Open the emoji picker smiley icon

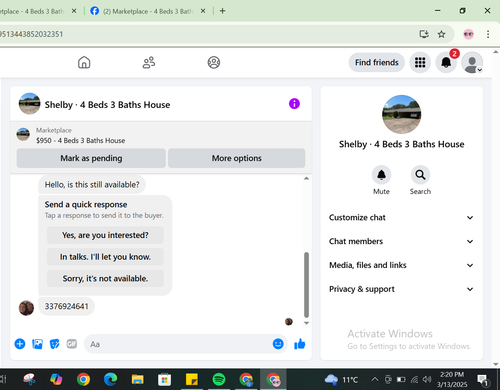[x=278, y=344]
